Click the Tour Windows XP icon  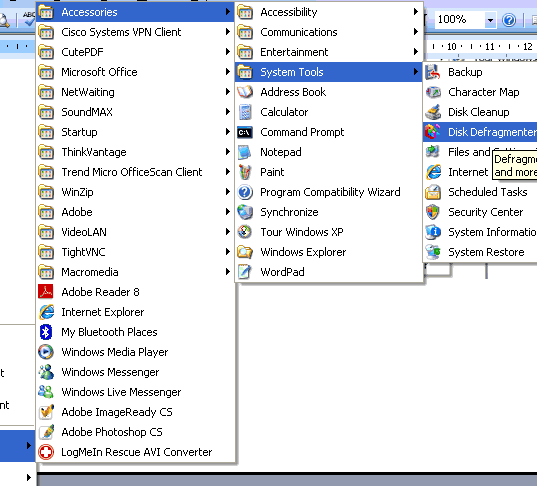tap(245, 232)
